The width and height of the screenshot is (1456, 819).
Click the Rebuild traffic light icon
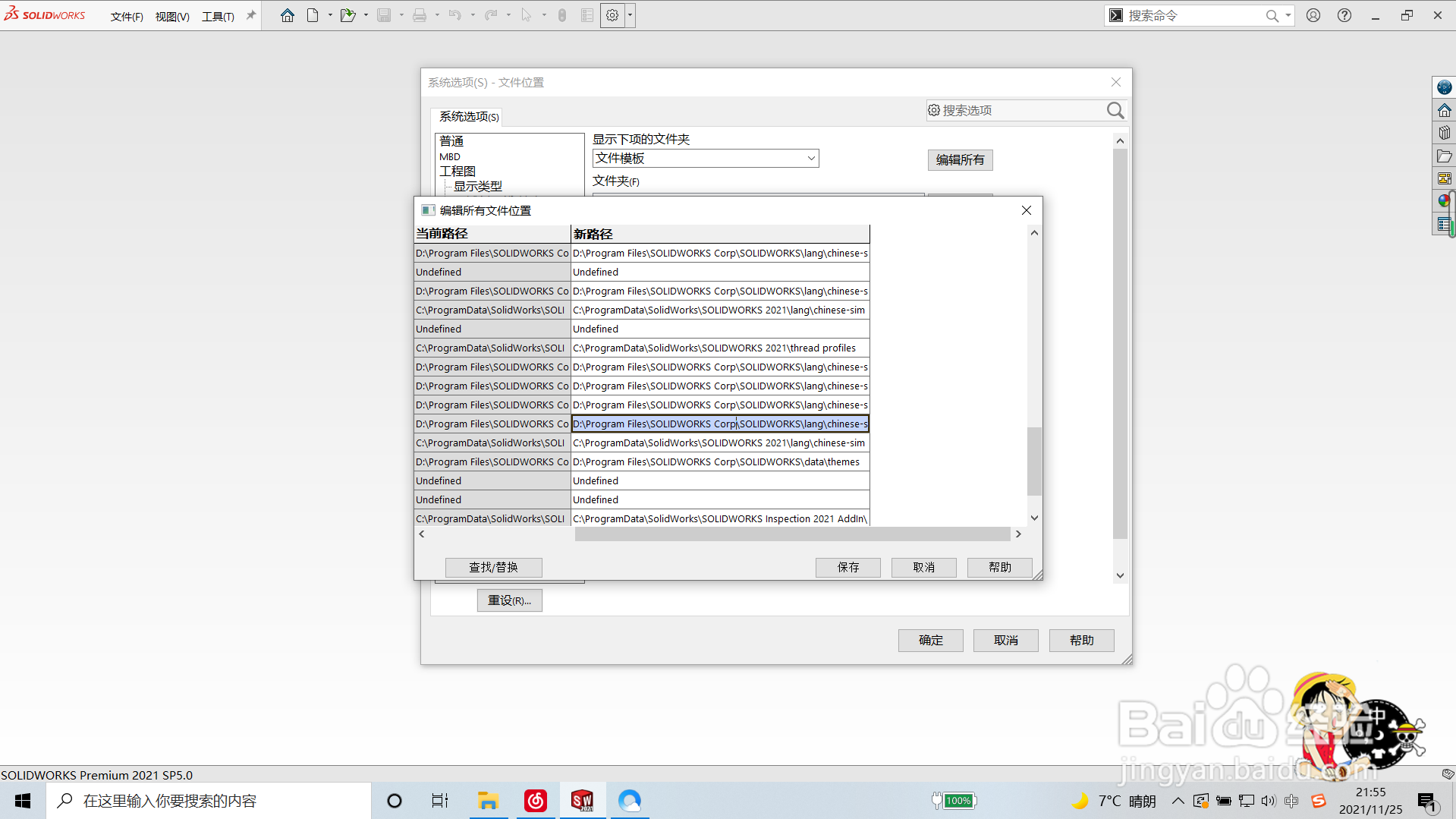coord(562,15)
